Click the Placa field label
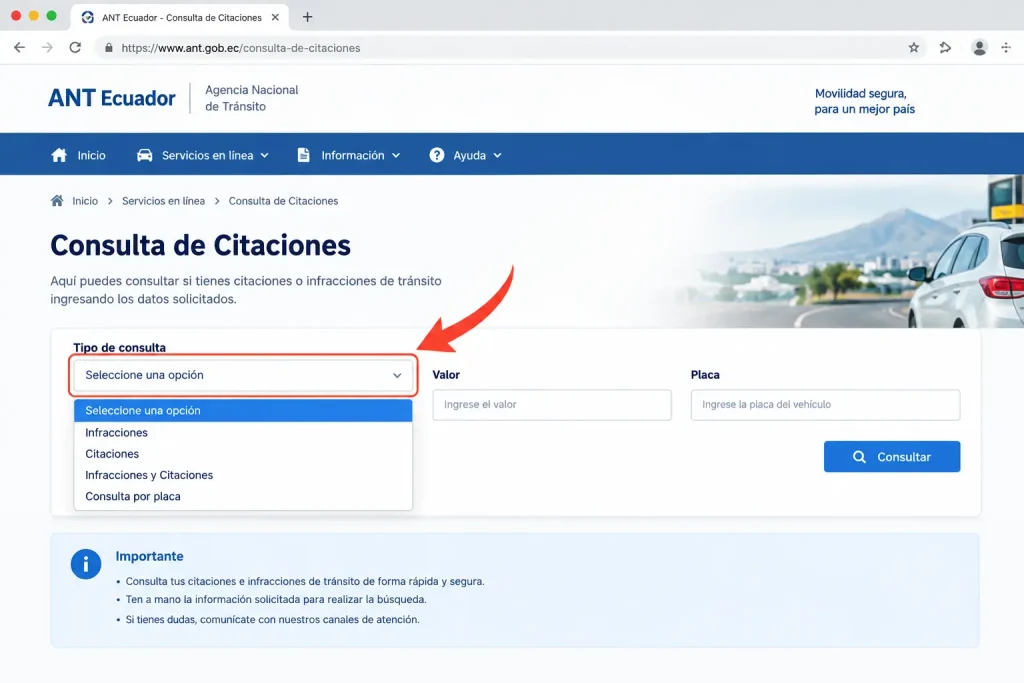 pyautogui.click(x=705, y=375)
